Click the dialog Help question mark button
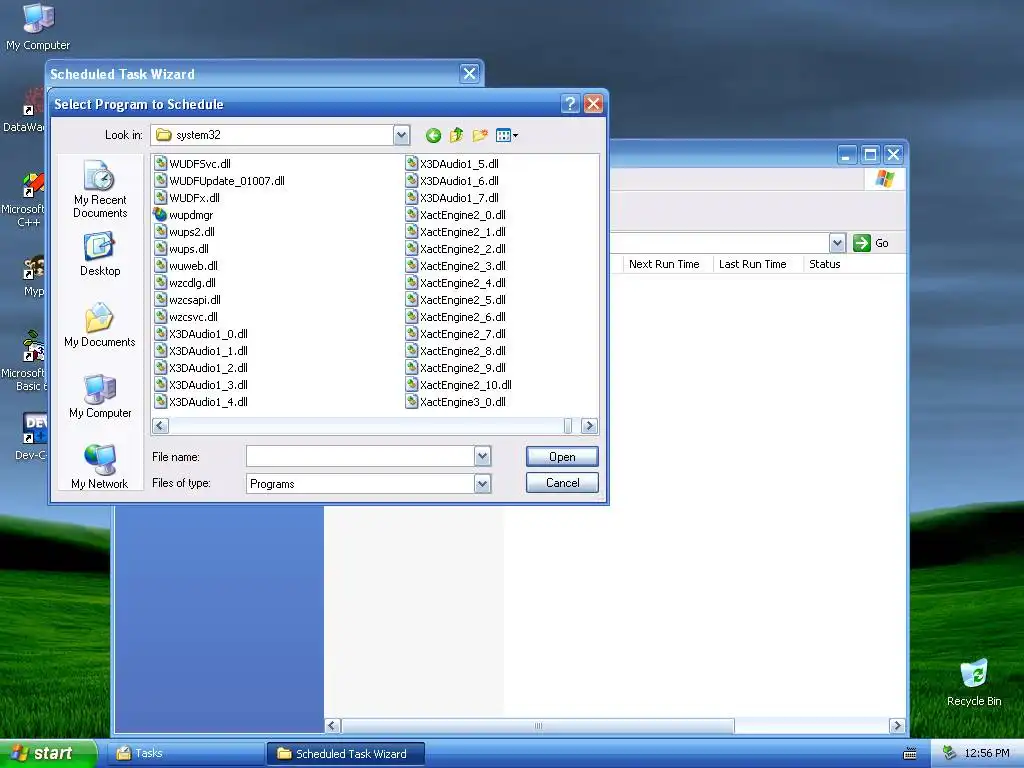 tap(570, 104)
